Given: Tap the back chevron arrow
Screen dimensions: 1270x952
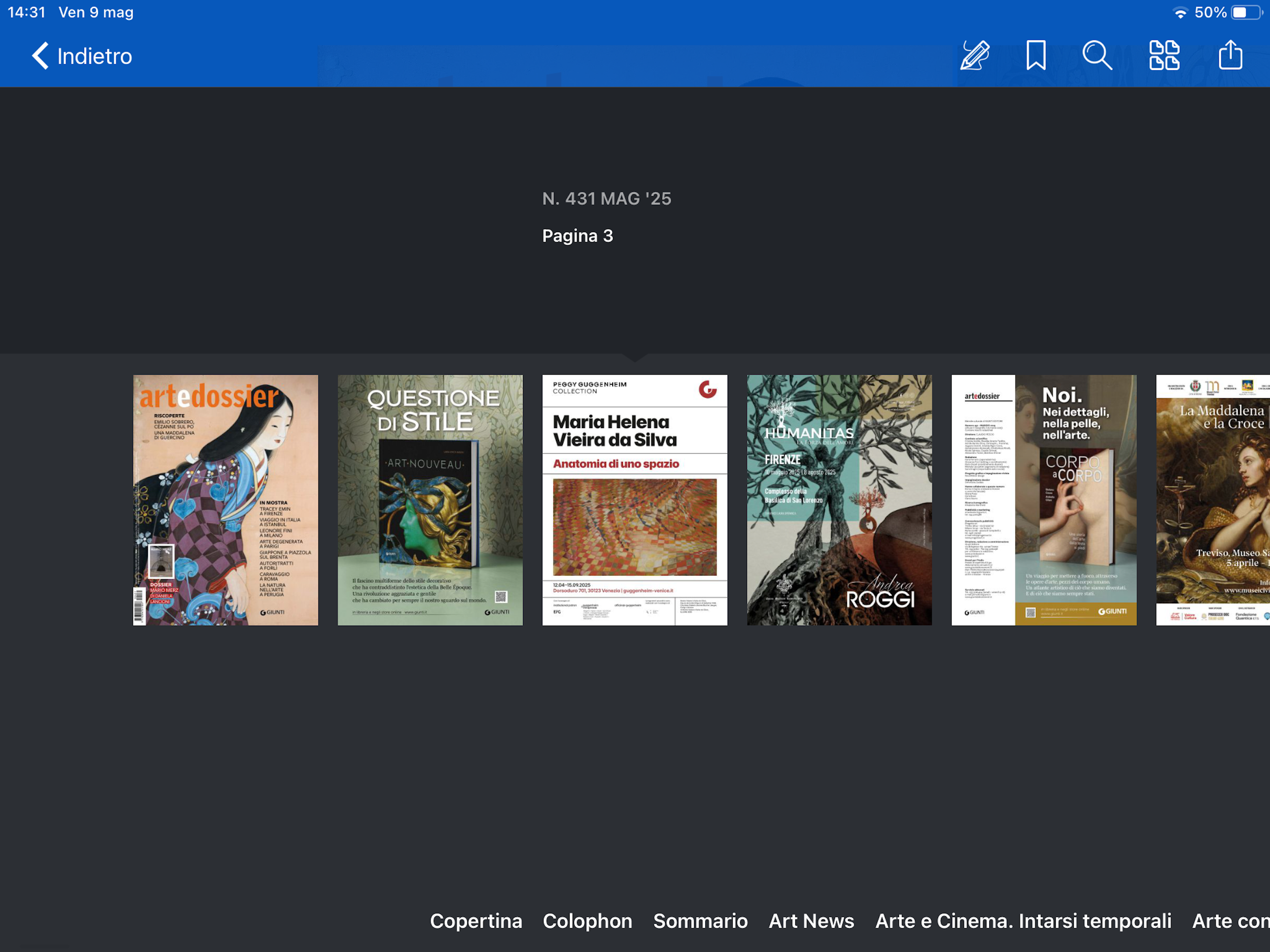Looking at the screenshot, I should (40, 56).
